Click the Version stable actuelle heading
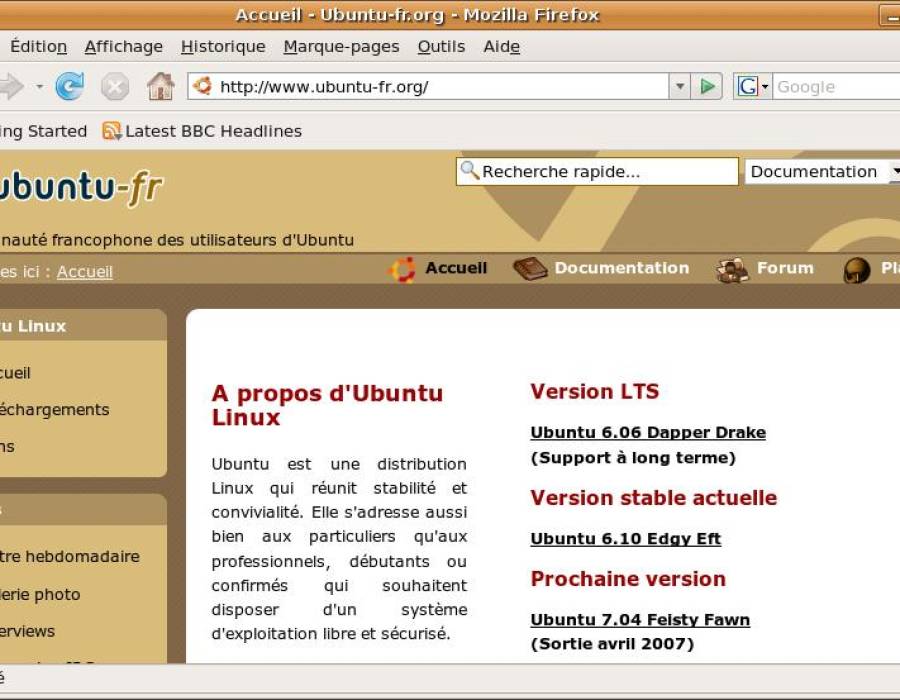 [654, 497]
